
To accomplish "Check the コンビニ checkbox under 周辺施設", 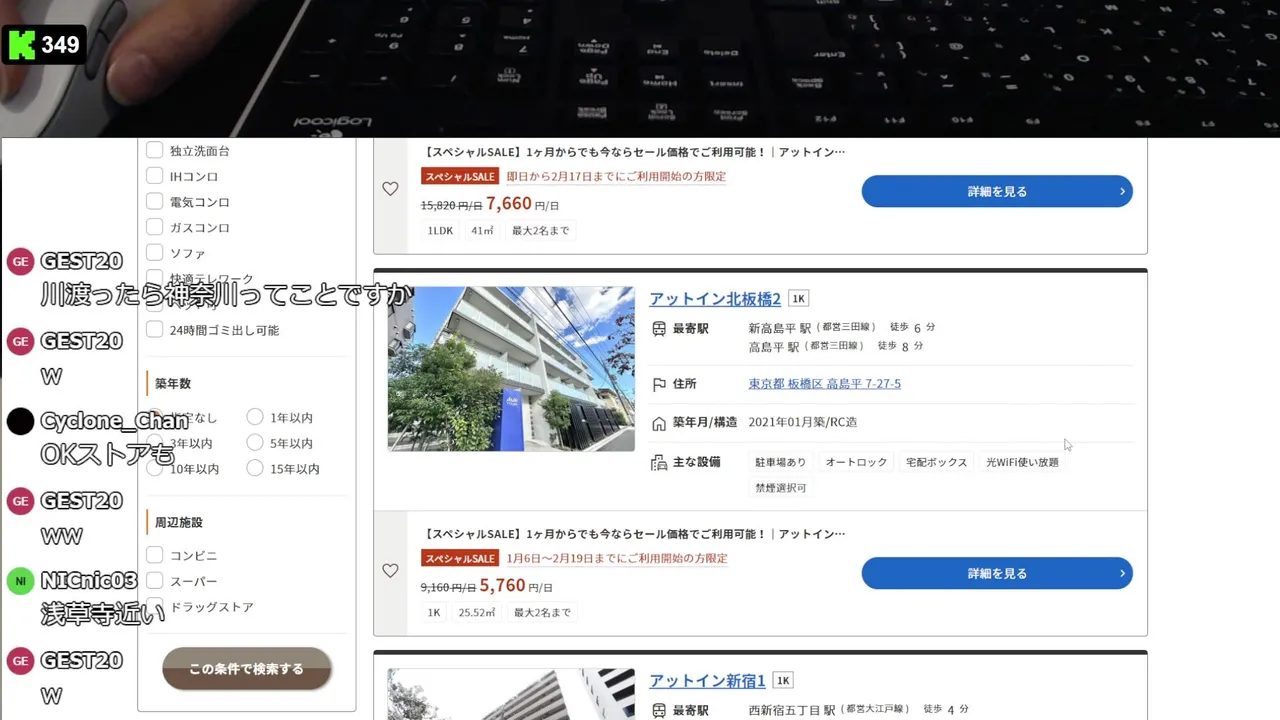I will pos(154,555).
